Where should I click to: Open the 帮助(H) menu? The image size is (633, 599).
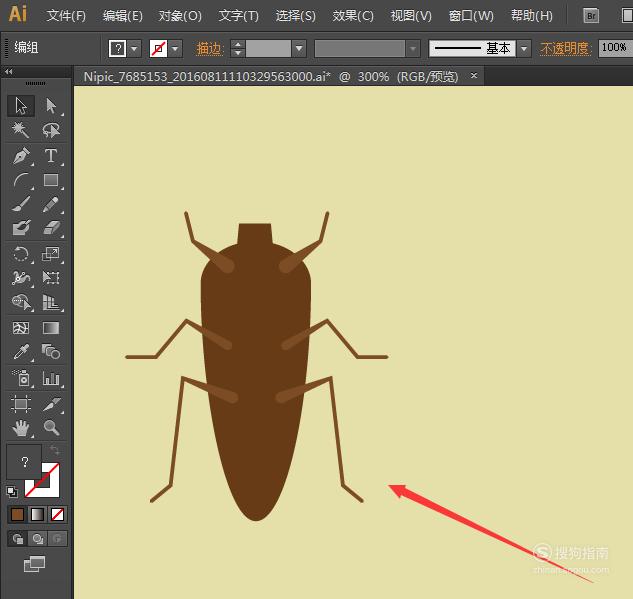pyautogui.click(x=532, y=16)
